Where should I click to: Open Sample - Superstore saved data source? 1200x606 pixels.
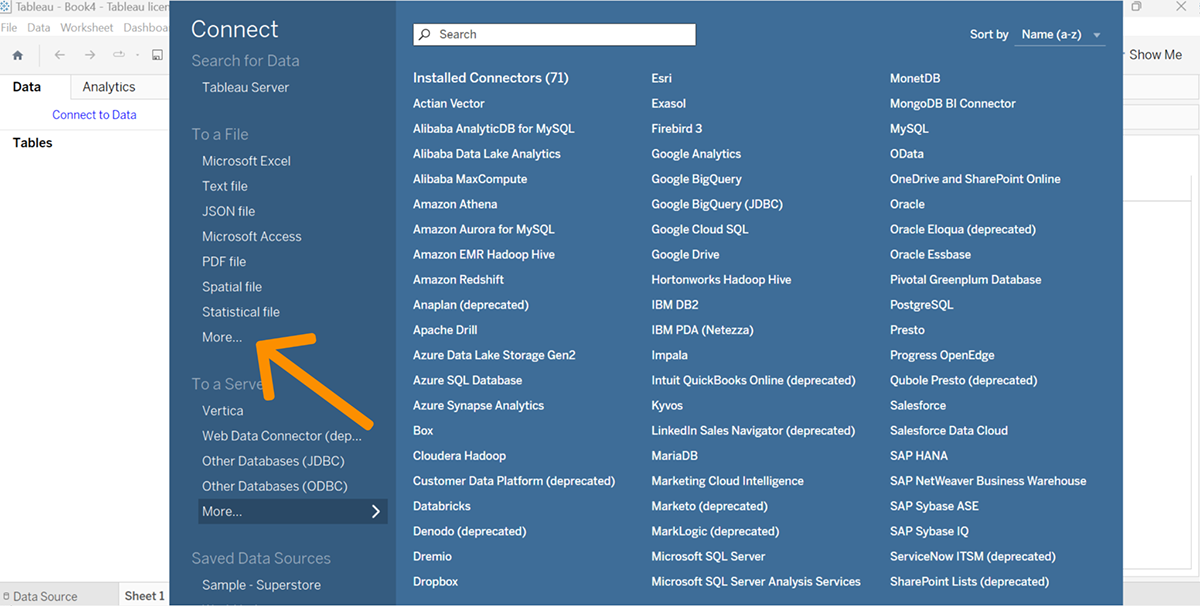[x=261, y=585]
